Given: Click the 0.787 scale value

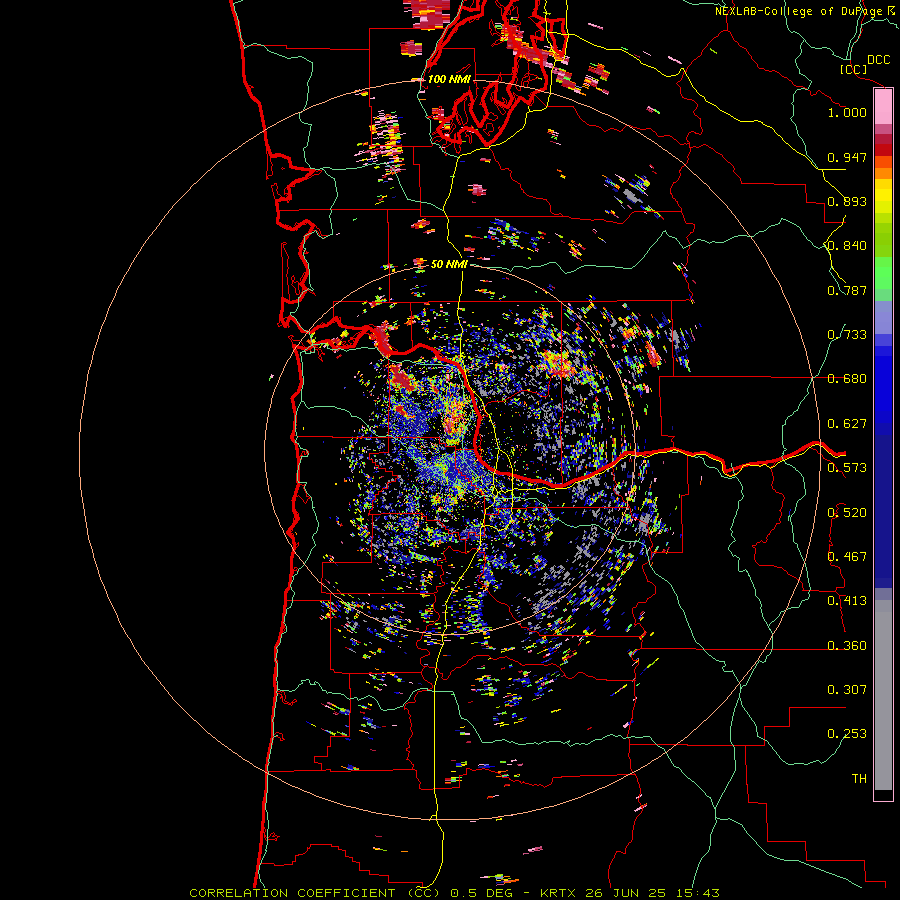Looking at the screenshot, I should pos(847,290).
